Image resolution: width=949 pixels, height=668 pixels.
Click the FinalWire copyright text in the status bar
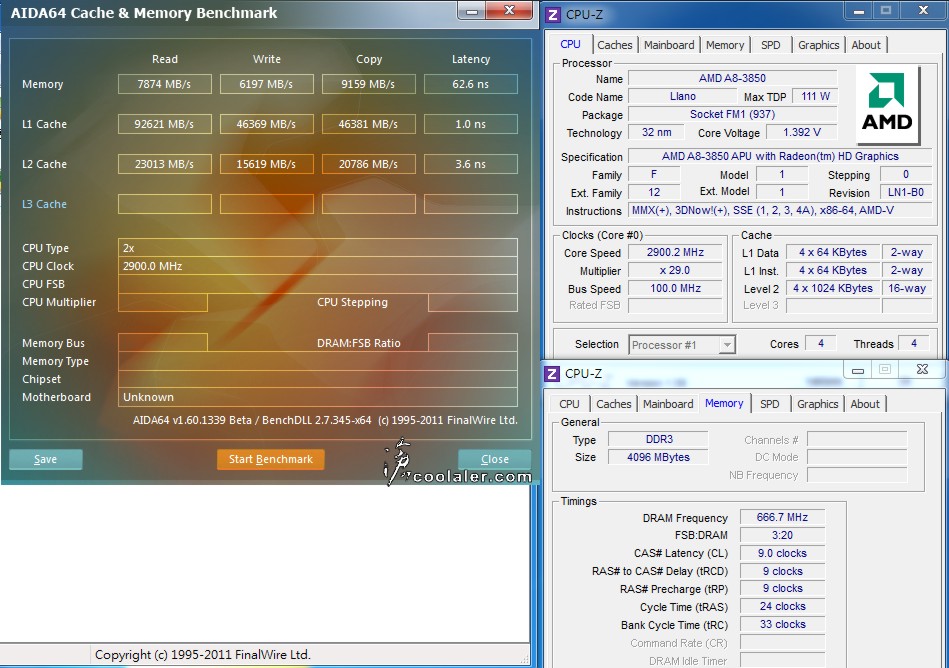click(203, 655)
